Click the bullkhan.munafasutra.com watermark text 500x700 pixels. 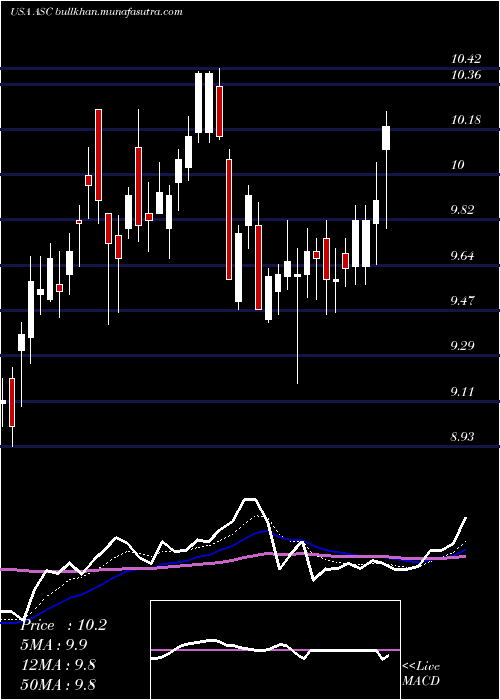tap(121, 12)
